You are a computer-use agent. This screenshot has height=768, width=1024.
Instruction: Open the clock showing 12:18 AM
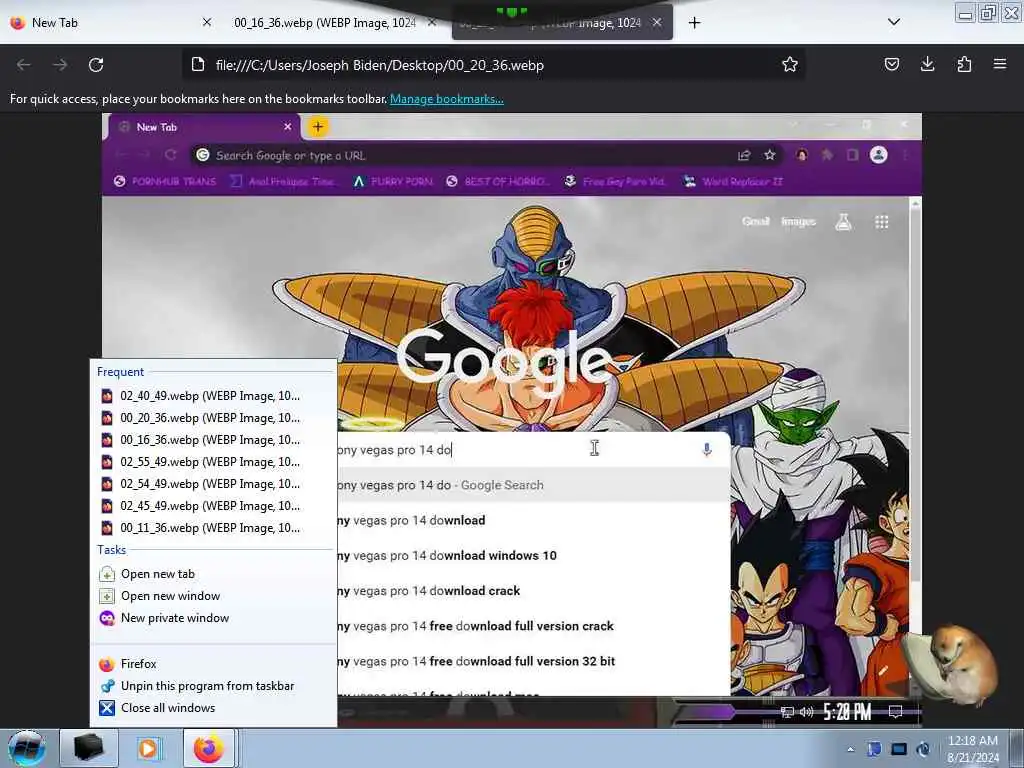point(973,748)
